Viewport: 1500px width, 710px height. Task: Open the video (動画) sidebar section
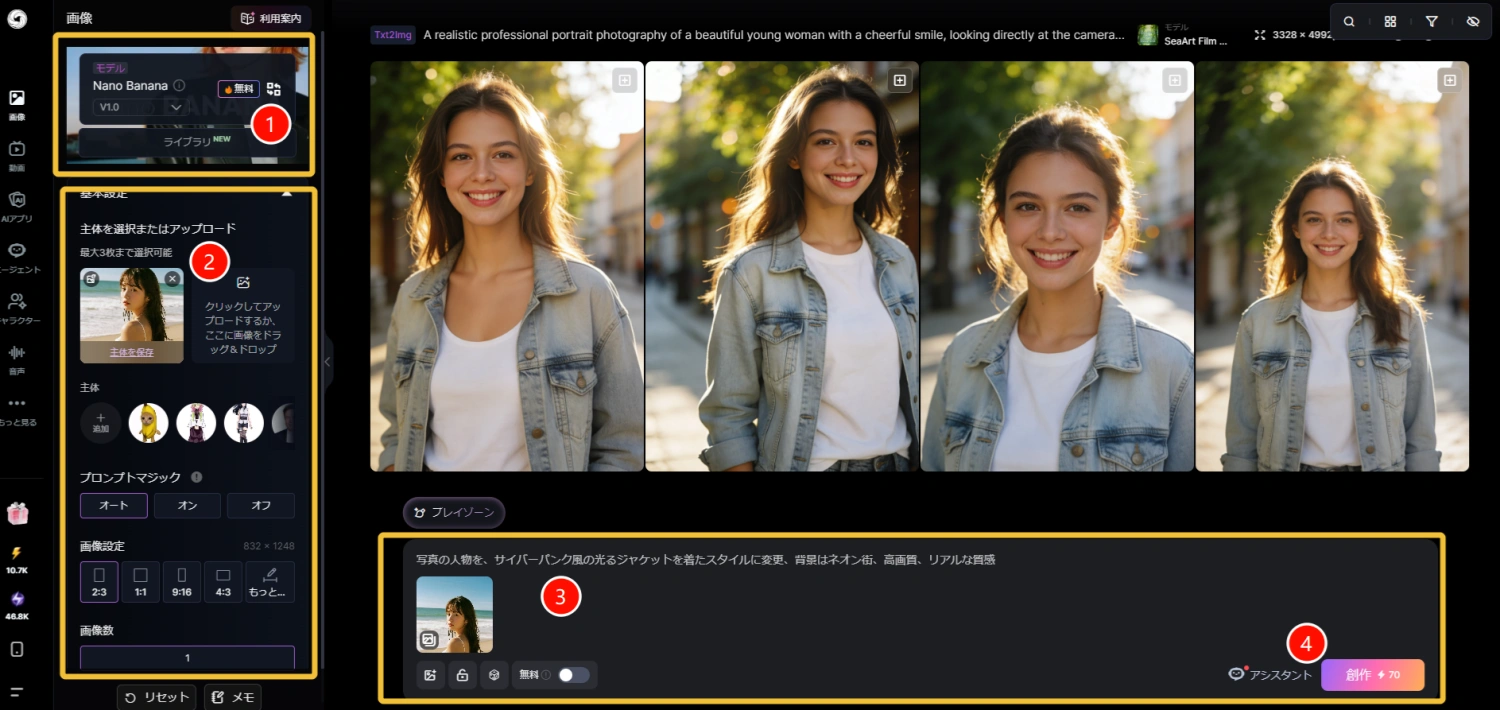17,155
